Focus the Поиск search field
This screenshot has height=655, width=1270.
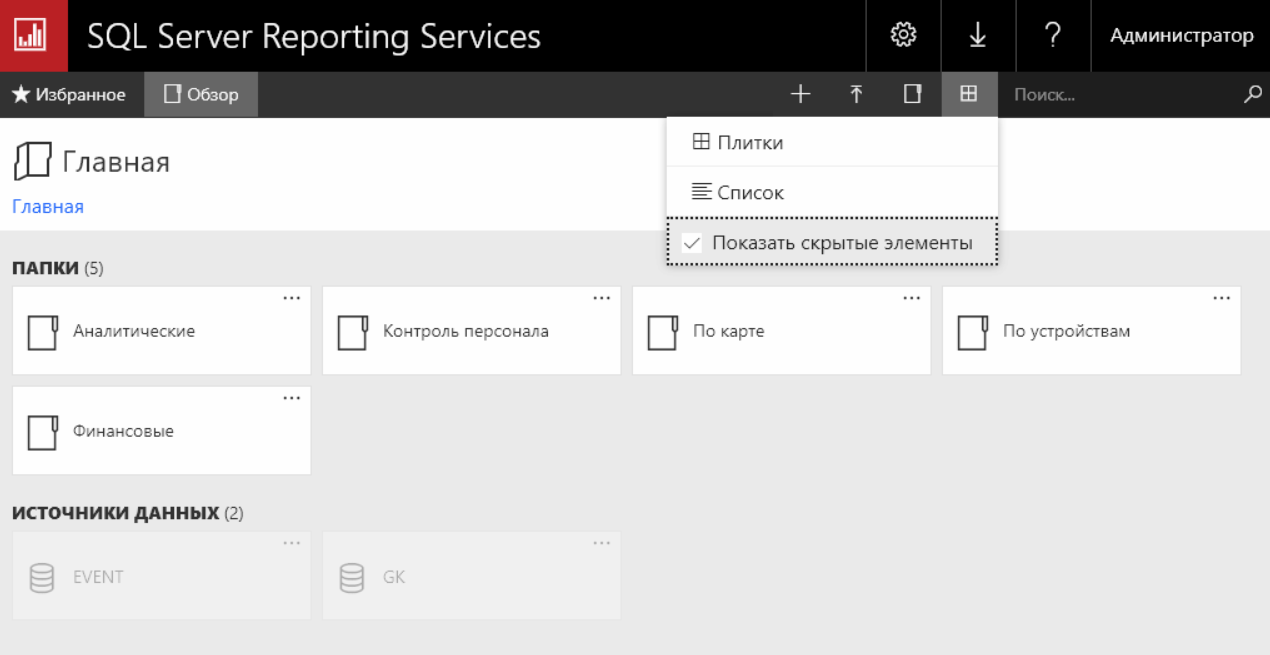coord(1120,94)
